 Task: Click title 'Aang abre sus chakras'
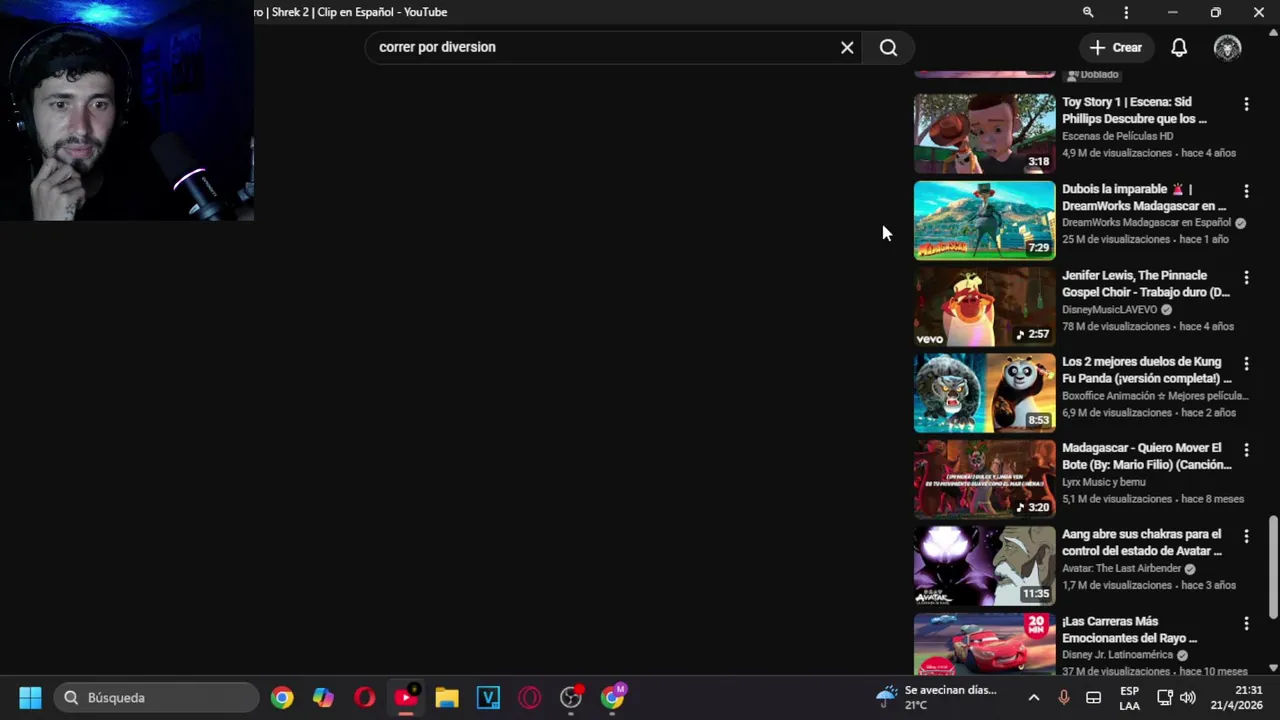[x=1142, y=543]
